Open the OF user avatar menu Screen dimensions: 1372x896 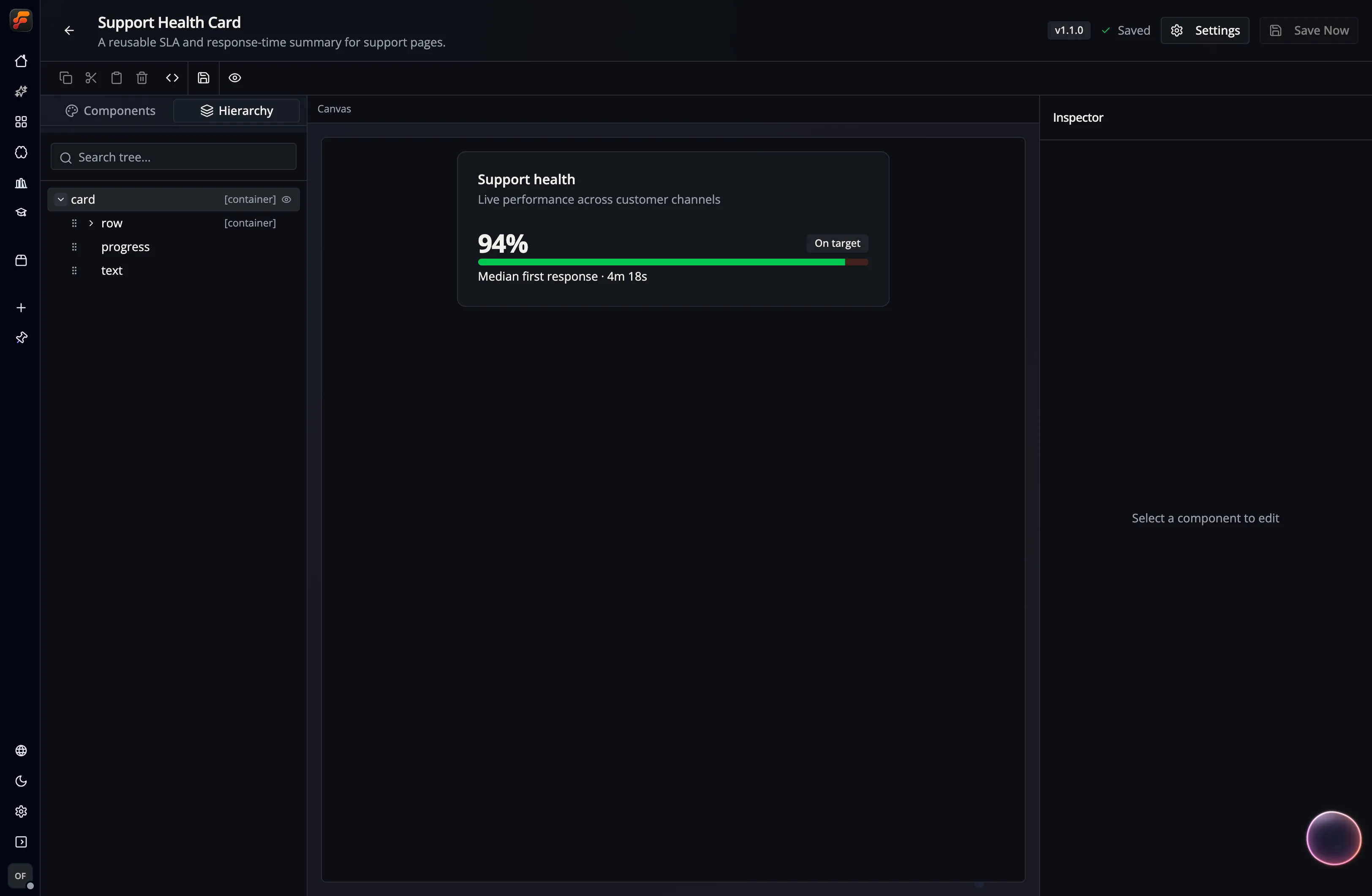21,876
